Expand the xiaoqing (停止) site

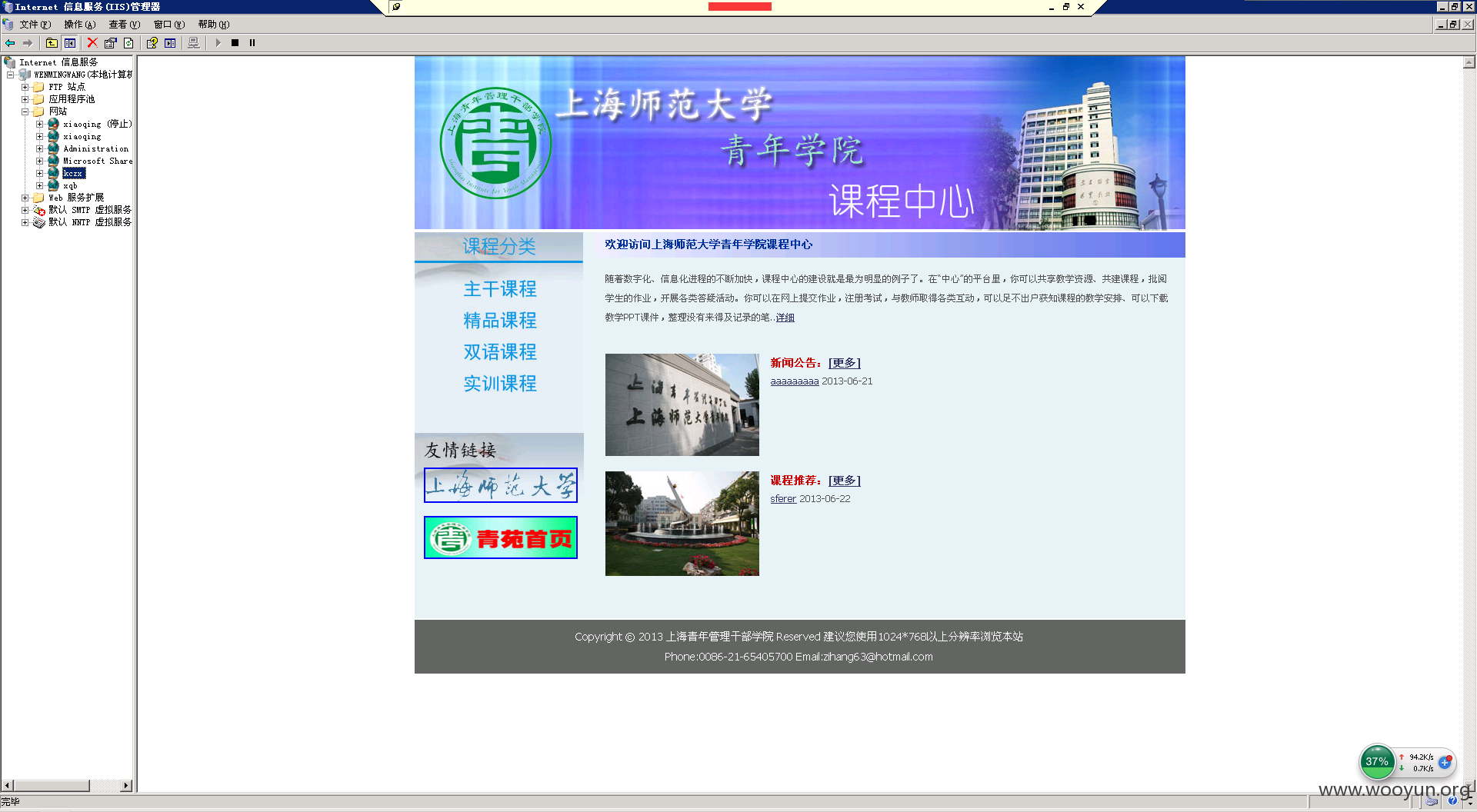point(39,124)
